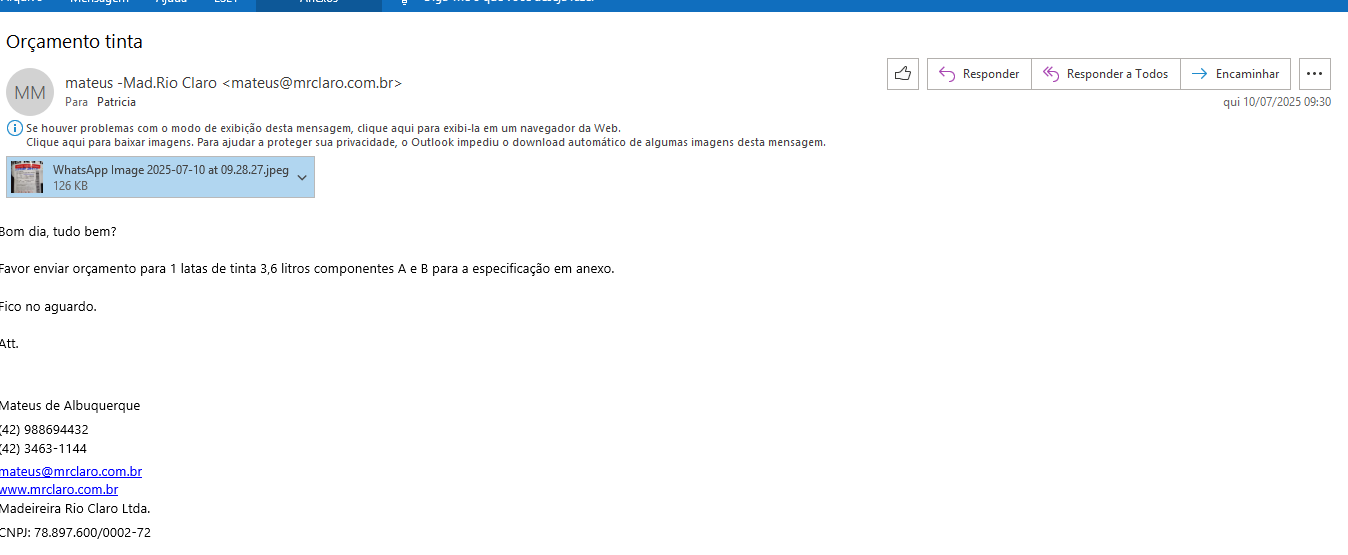Click the recipient Patricia
Viewport: 1348px width, 555px height.
click(116, 102)
